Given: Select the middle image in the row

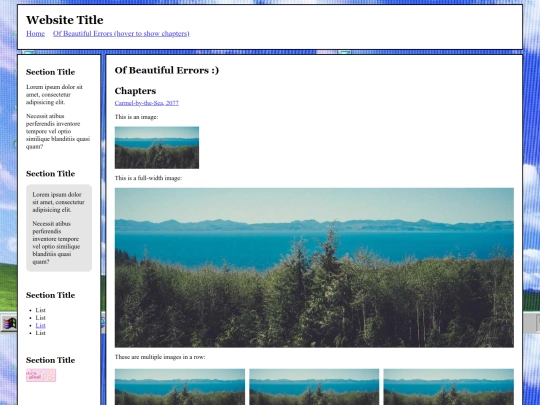Looking at the screenshot, I should coord(314,387).
